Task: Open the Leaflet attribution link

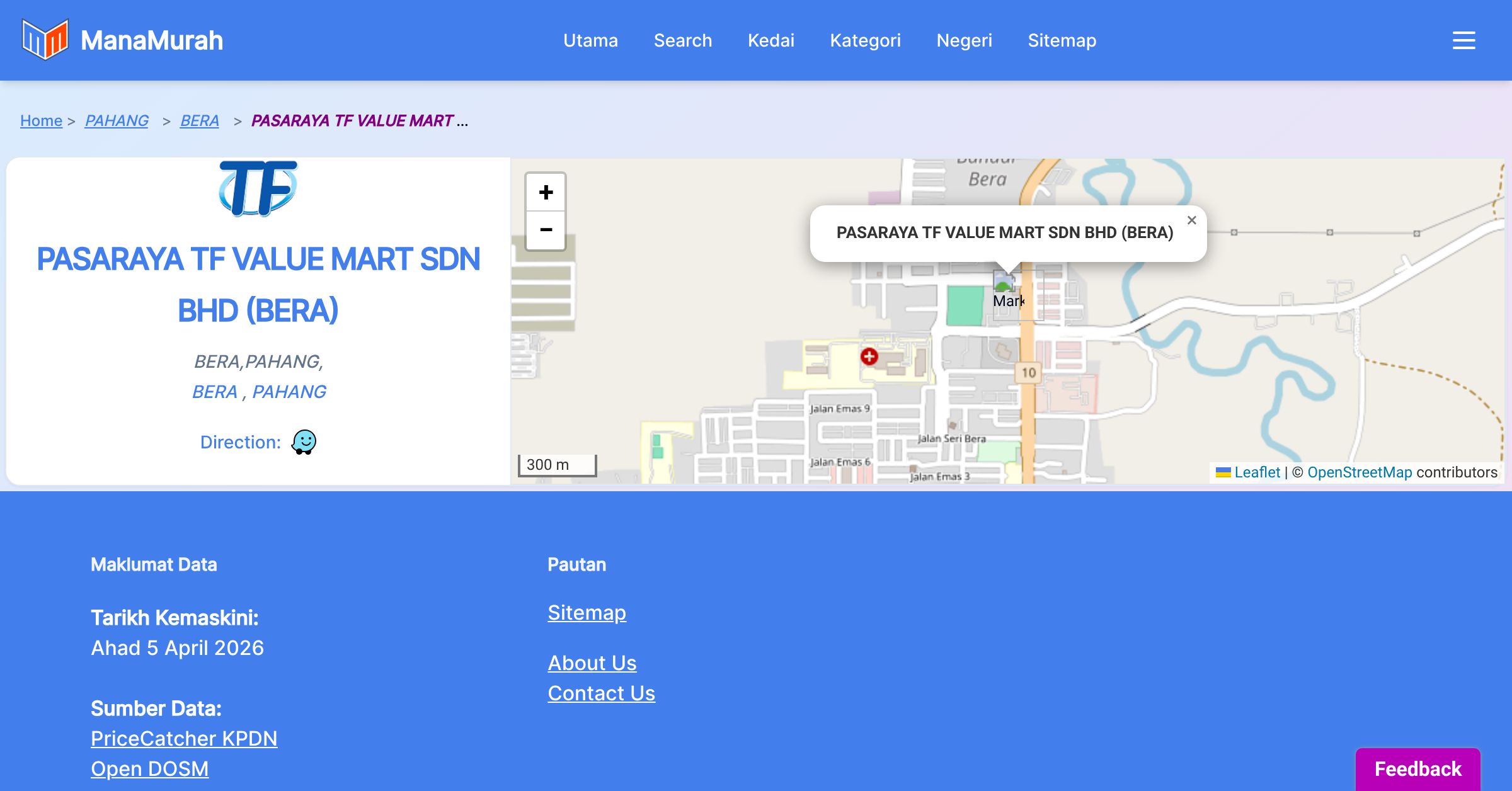Action: pyautogui.click(x=1257, y=472)
